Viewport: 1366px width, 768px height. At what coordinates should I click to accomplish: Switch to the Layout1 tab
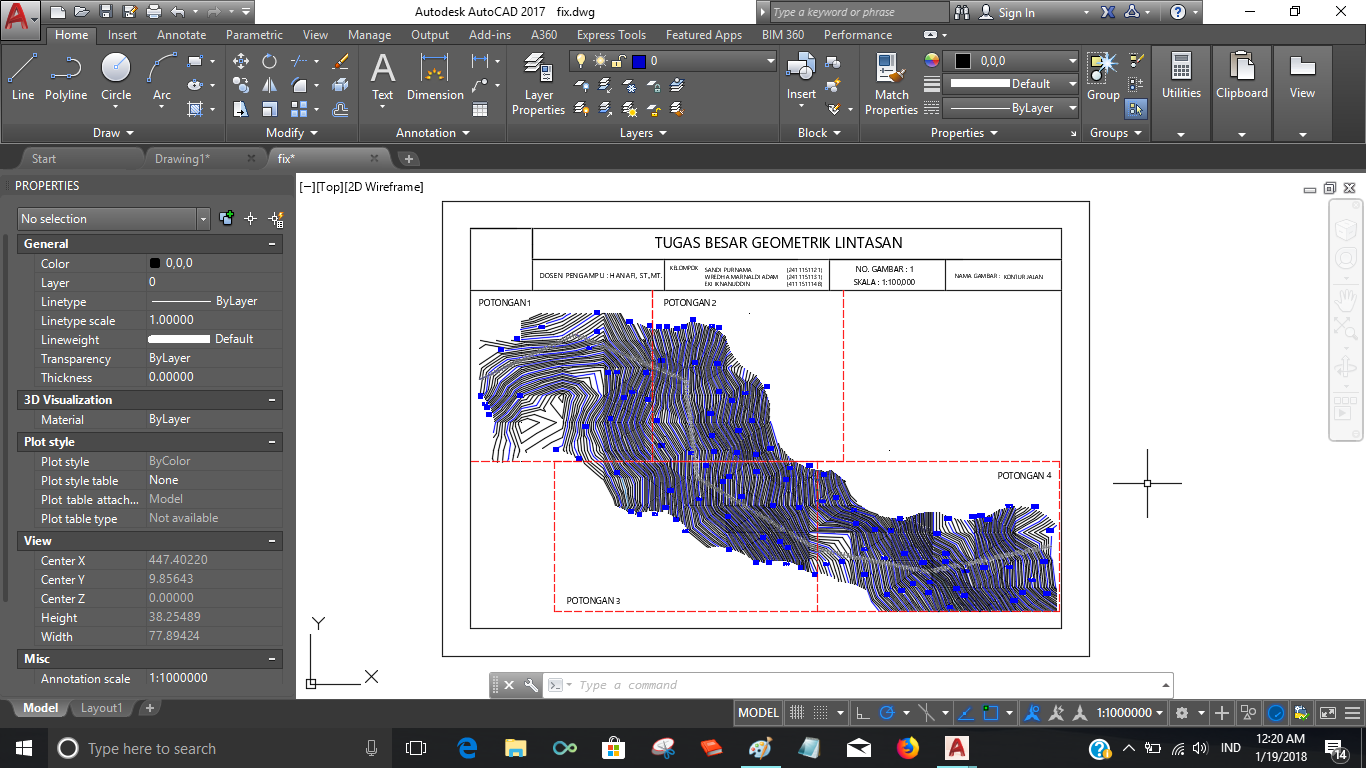tap(101, 708)
